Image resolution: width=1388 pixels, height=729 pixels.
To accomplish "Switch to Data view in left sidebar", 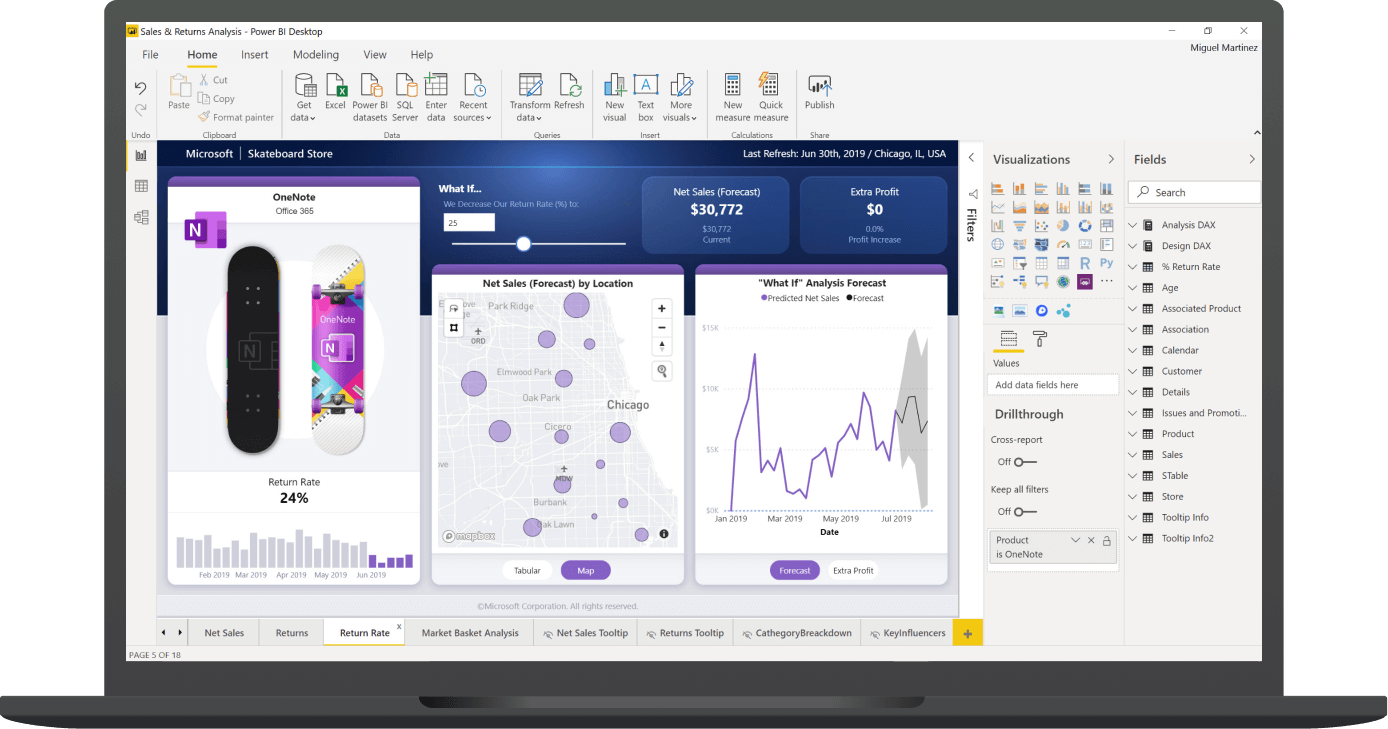I will pyautogui.click(x=141, y=186).
